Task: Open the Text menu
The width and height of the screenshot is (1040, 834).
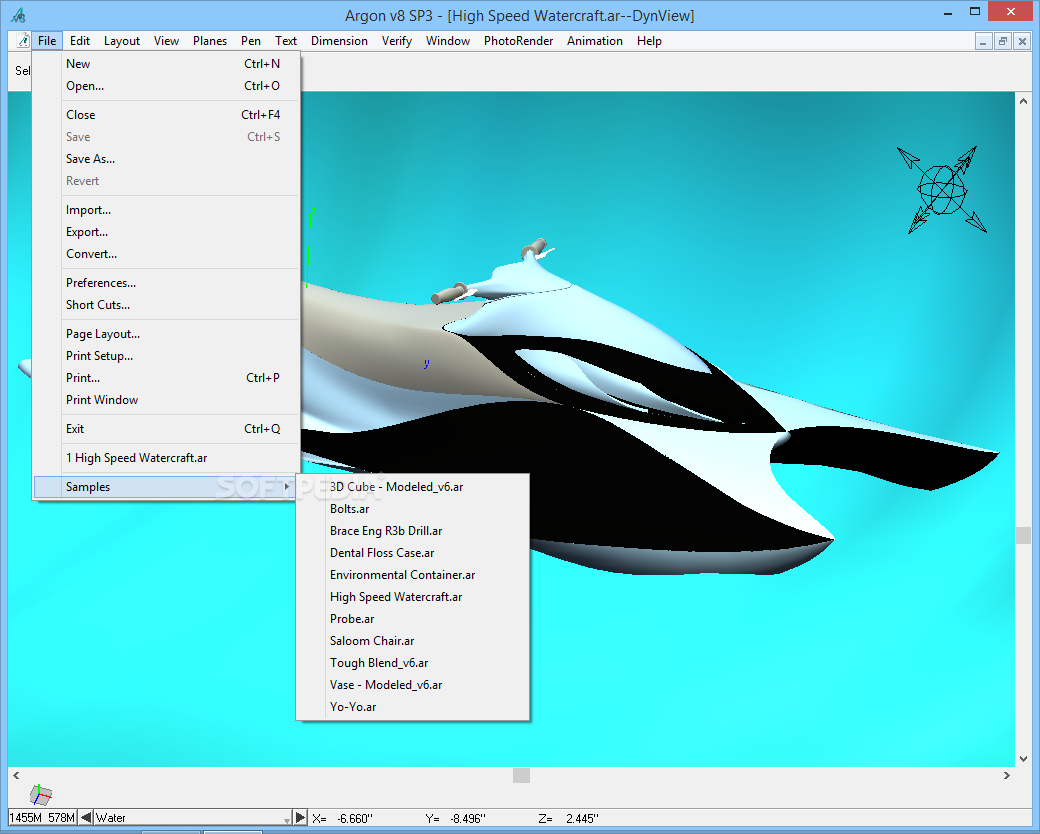Action: pos(286,40)
